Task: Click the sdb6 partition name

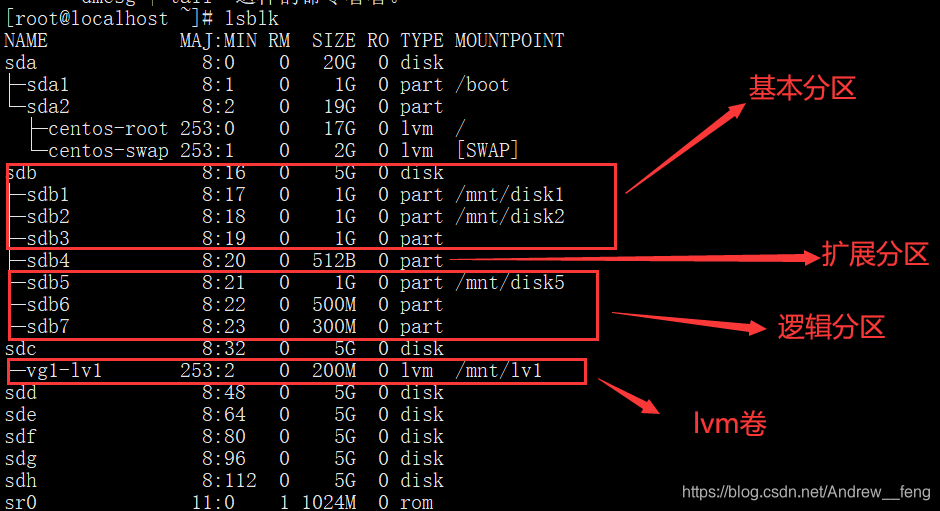Action: pos(48,305)
